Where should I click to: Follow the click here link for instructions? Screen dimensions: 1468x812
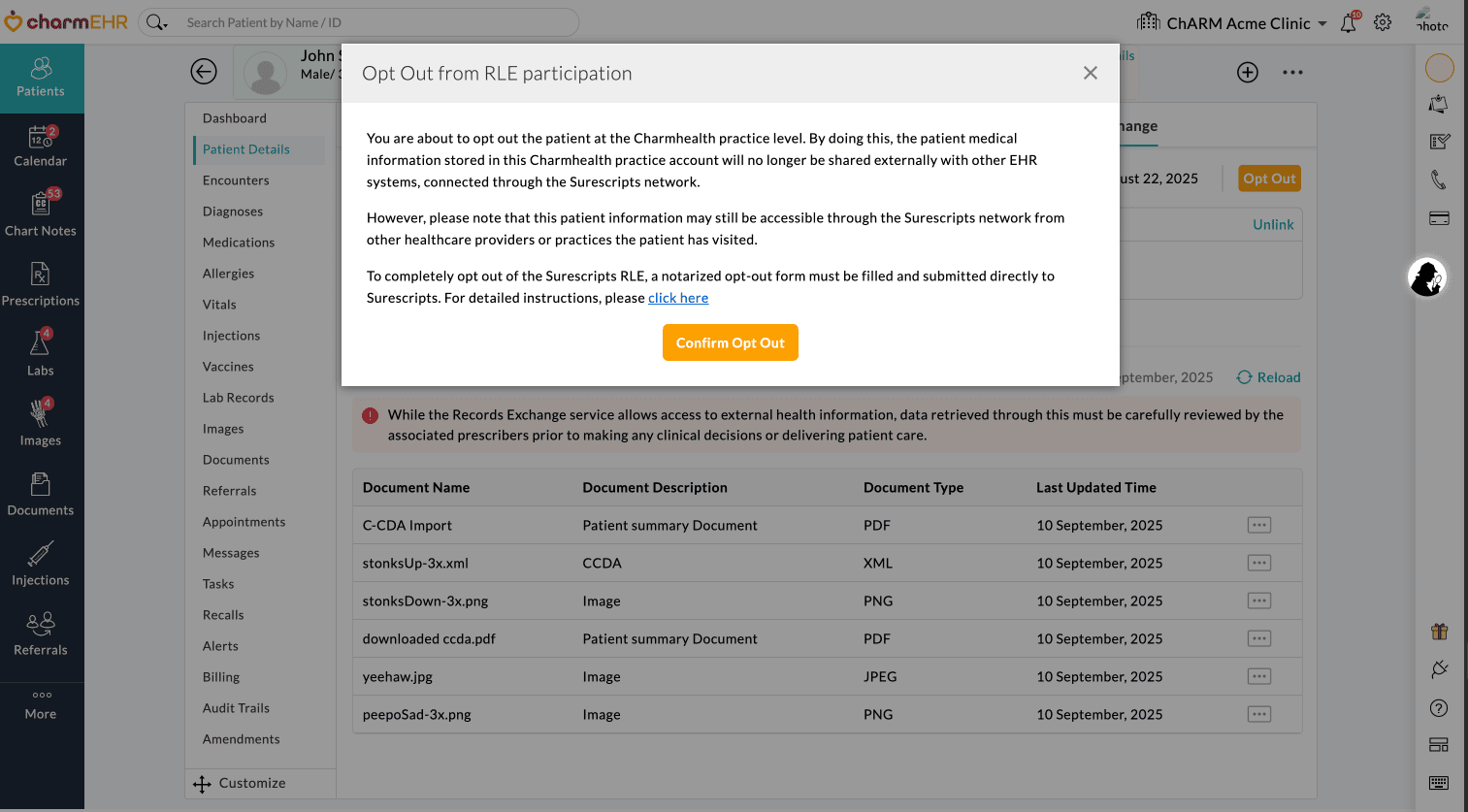(677, 297)
